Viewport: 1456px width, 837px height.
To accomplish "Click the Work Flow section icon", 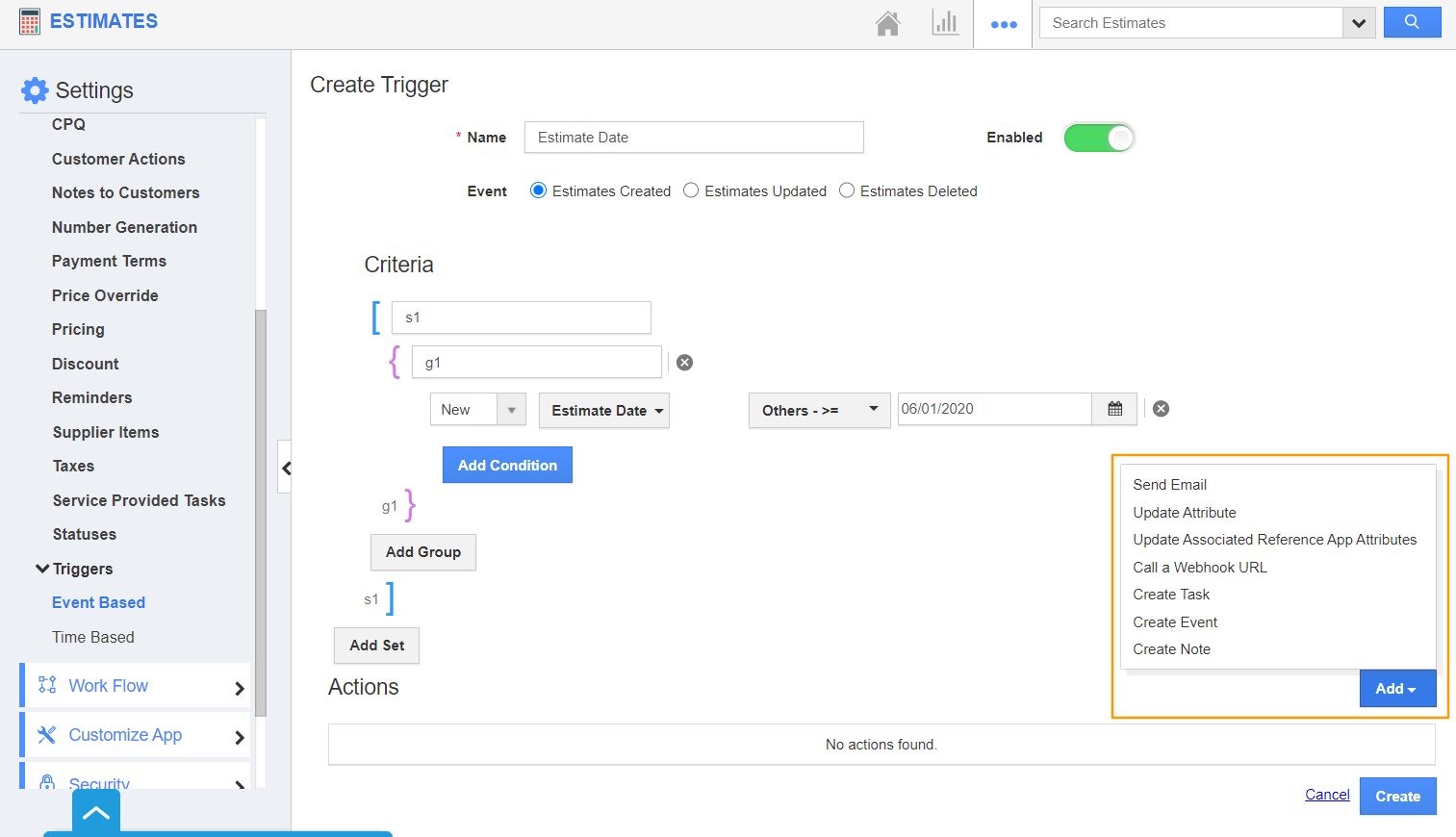I will 47,685.
